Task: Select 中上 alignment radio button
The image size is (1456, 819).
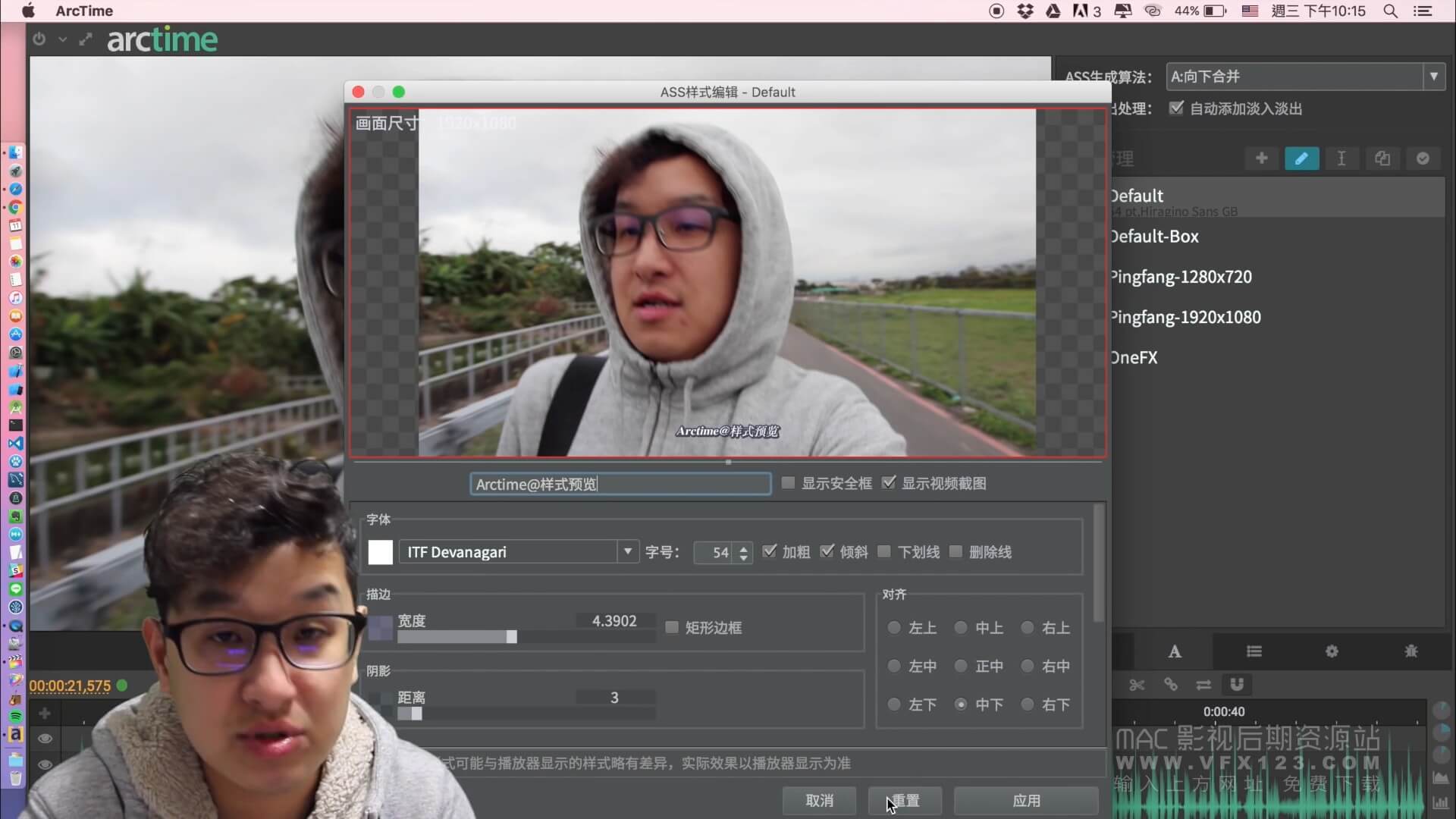Action: [x=961, y=628]
